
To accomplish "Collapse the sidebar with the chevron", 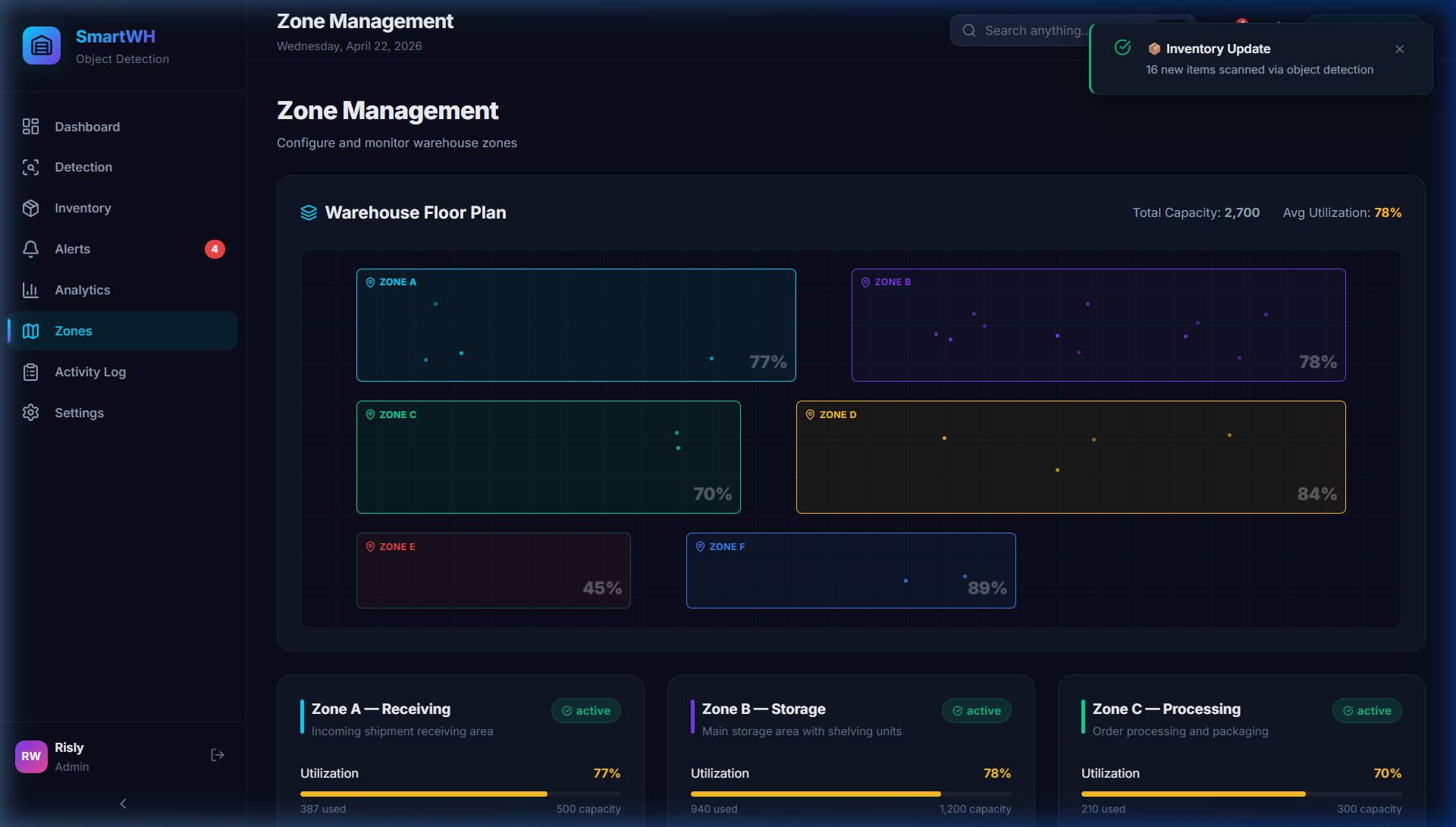I will click(x=123, y=804).
